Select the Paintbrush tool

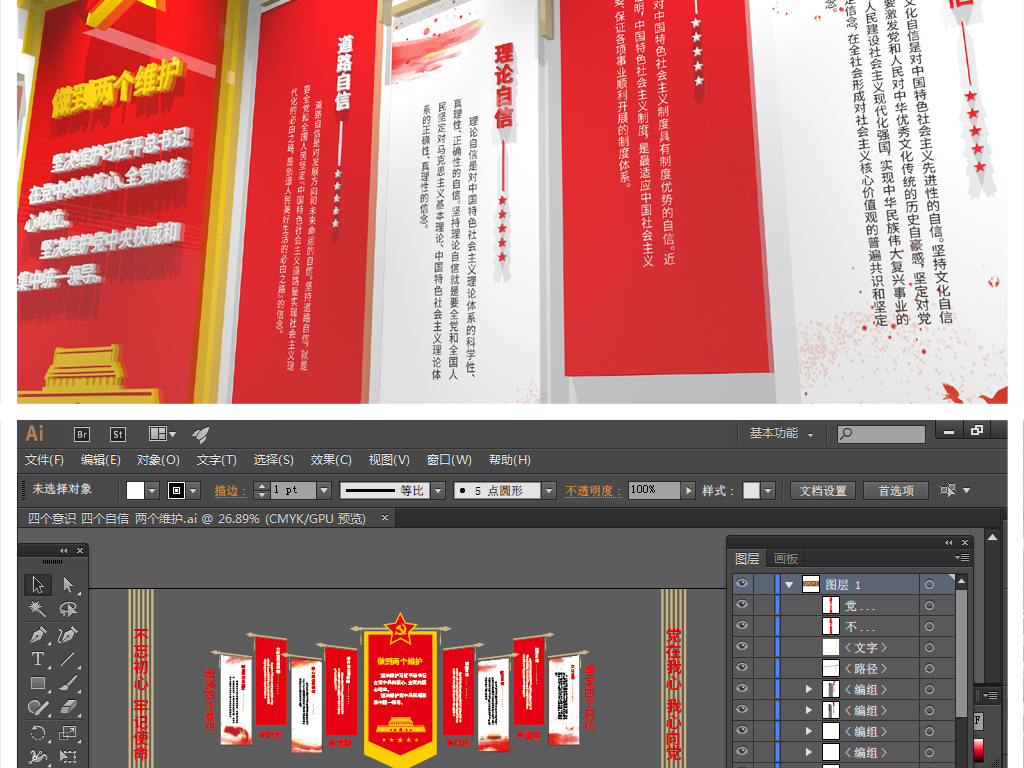(x=68, y=684)
